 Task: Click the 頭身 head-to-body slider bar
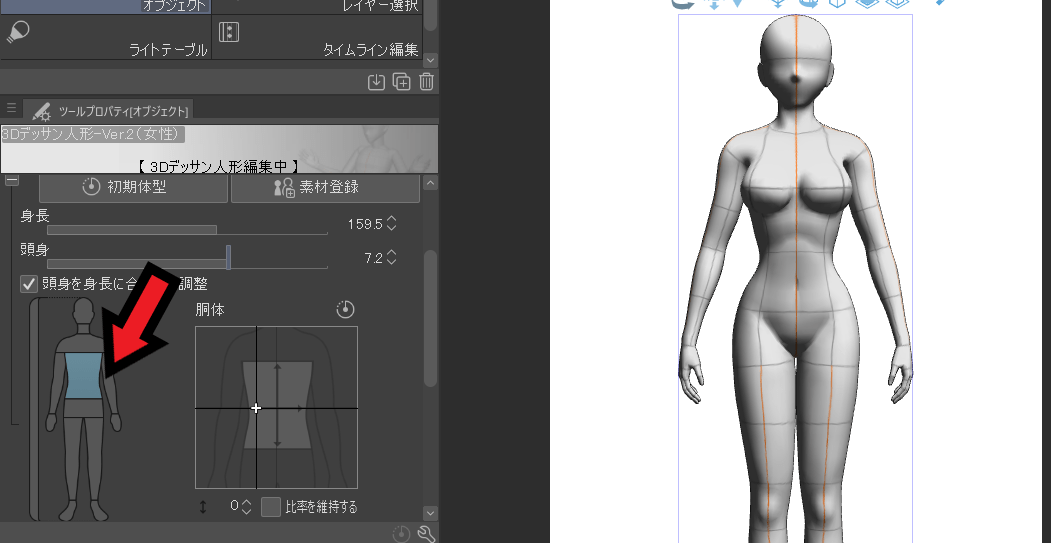(x=187, y=263)
